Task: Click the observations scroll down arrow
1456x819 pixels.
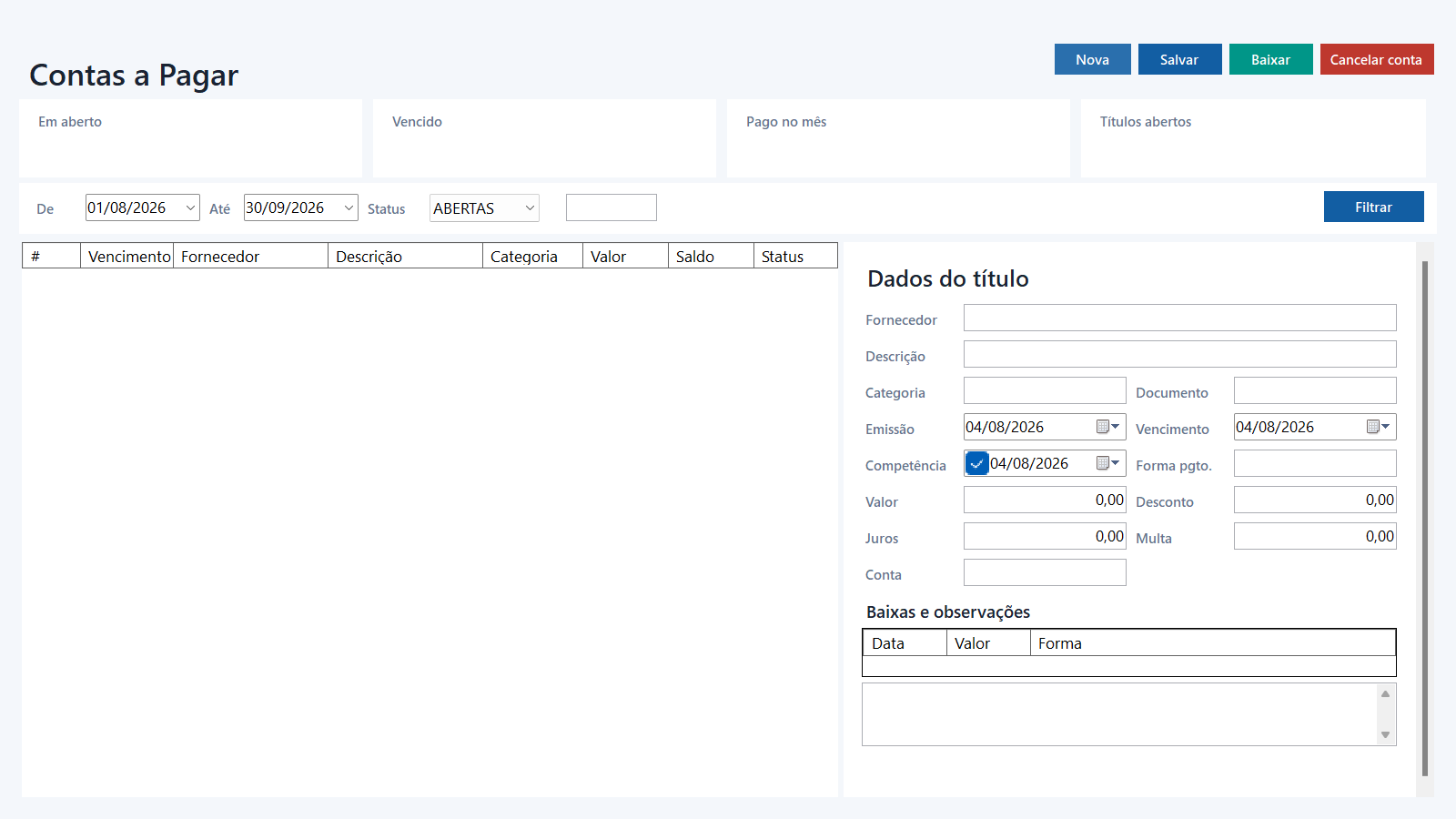Action: coord(1386,735)
